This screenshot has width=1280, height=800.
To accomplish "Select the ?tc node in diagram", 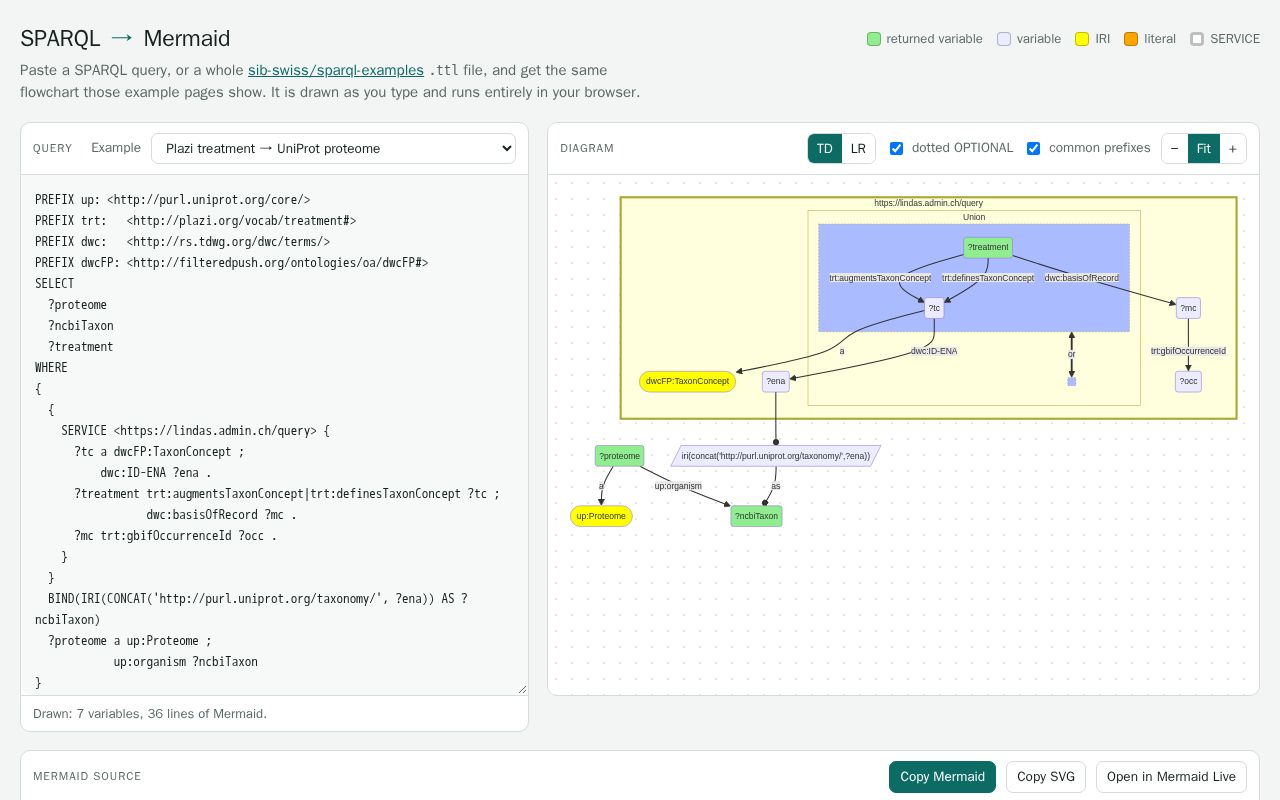I will pos(934,308).
